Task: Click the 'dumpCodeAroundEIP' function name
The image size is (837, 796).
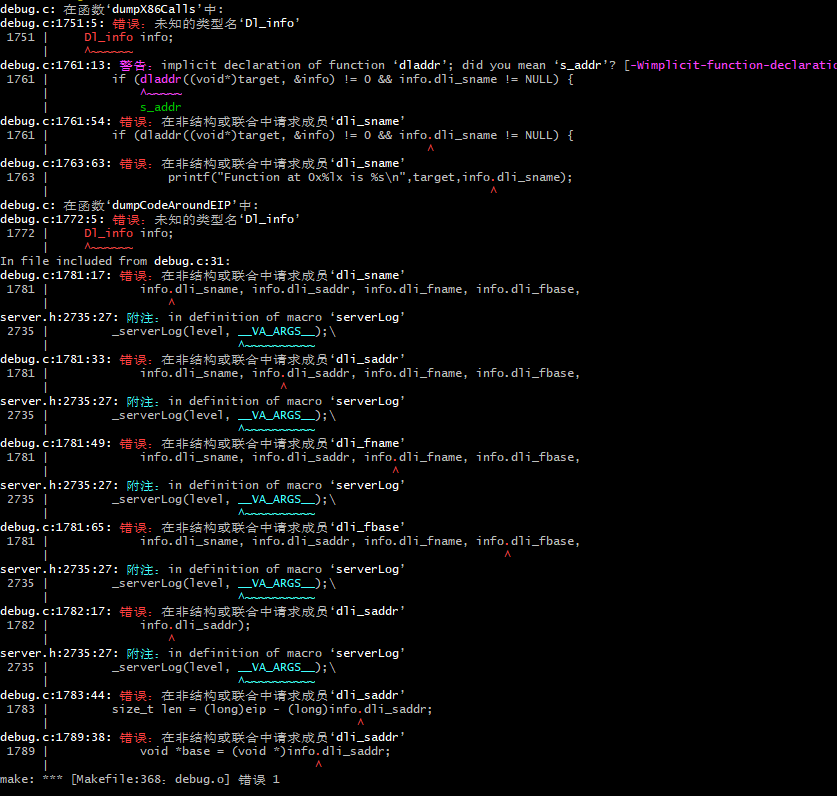Action: [157, 205]
